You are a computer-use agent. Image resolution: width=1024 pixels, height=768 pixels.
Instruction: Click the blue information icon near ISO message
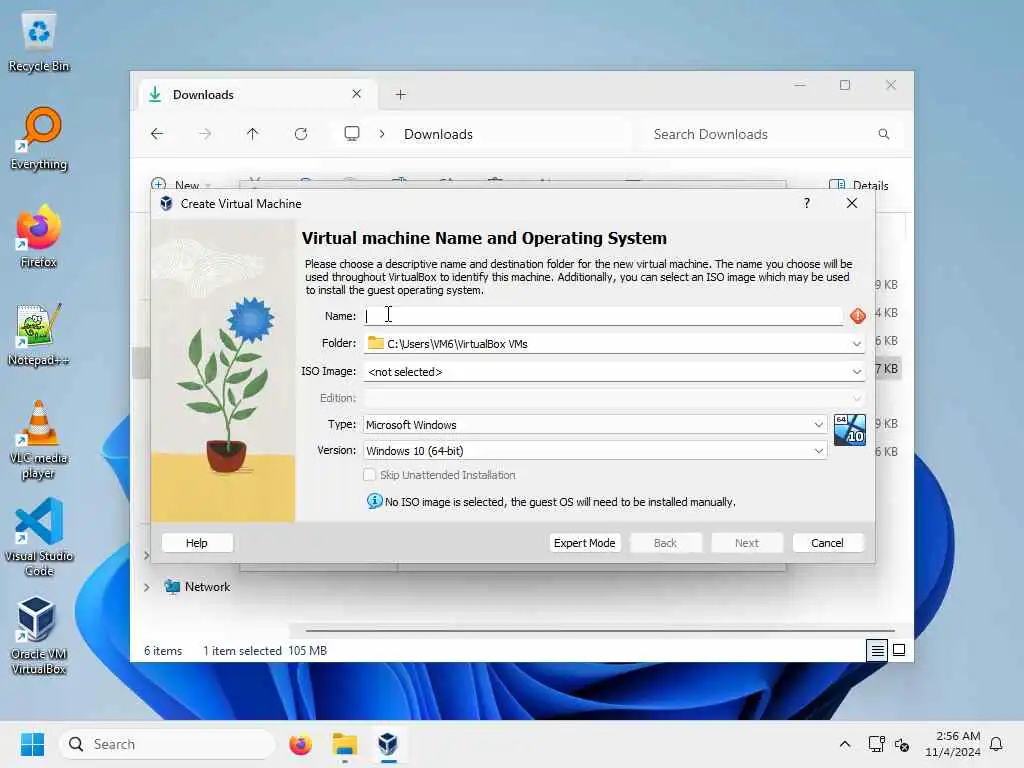click(374, 501)
